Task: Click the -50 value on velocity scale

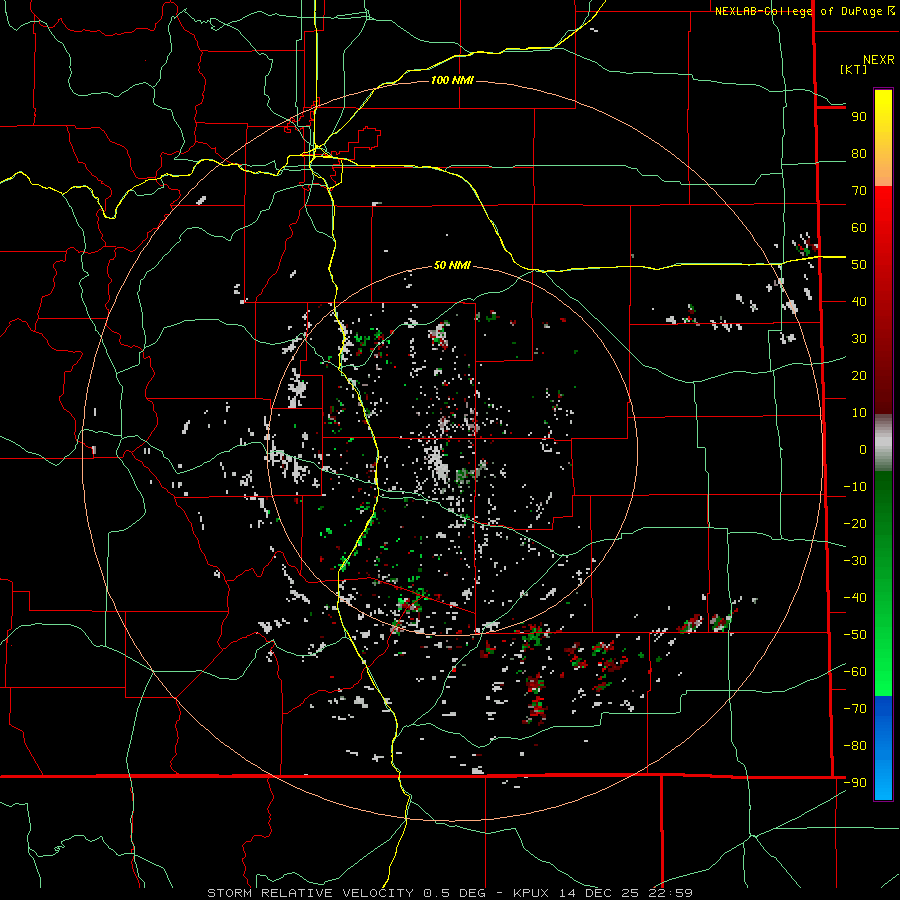Action: click(855, 635)
